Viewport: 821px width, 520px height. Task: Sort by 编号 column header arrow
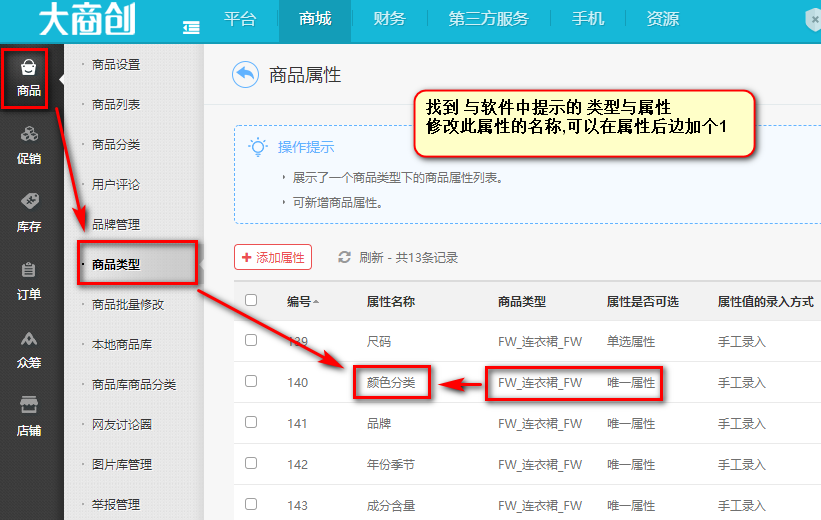(316, 302)
